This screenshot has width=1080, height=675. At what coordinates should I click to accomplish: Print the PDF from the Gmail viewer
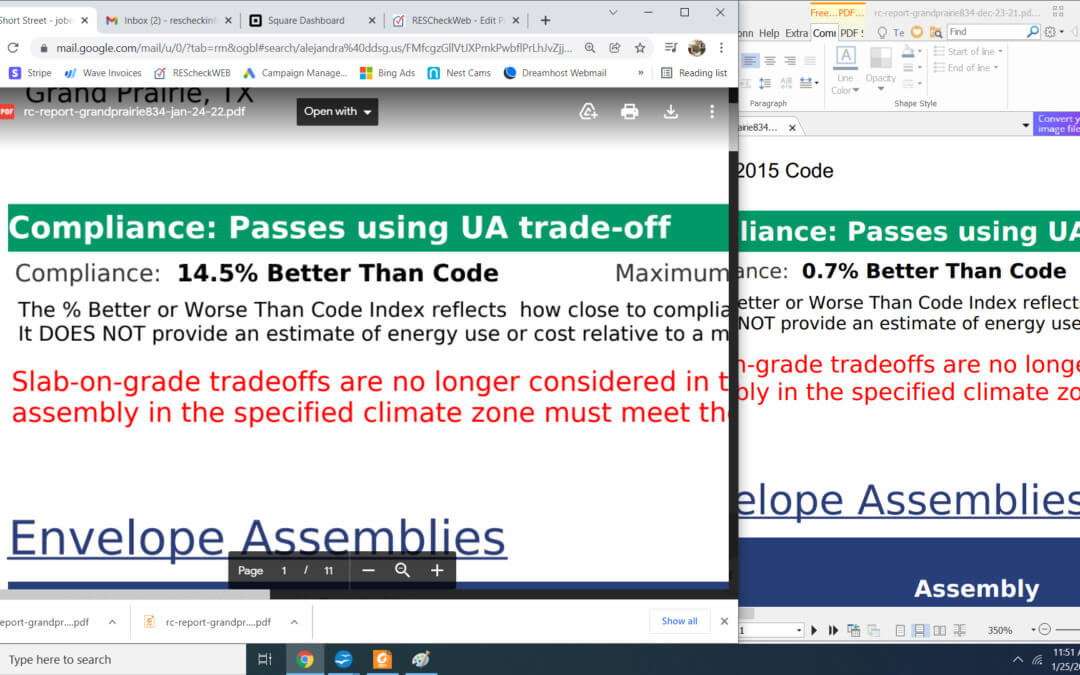point(629,112)
